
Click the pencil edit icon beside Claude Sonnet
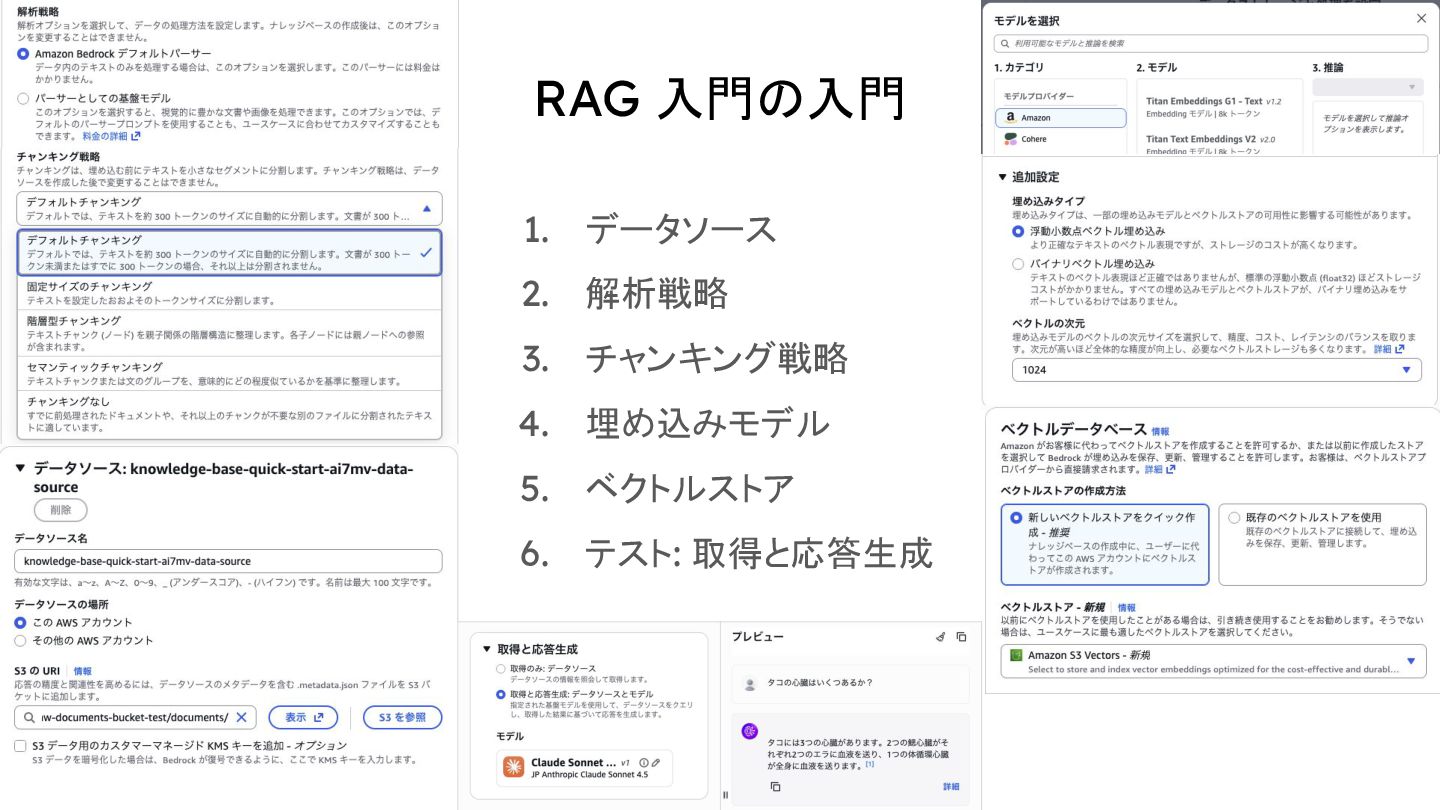(x=656, y=763)
